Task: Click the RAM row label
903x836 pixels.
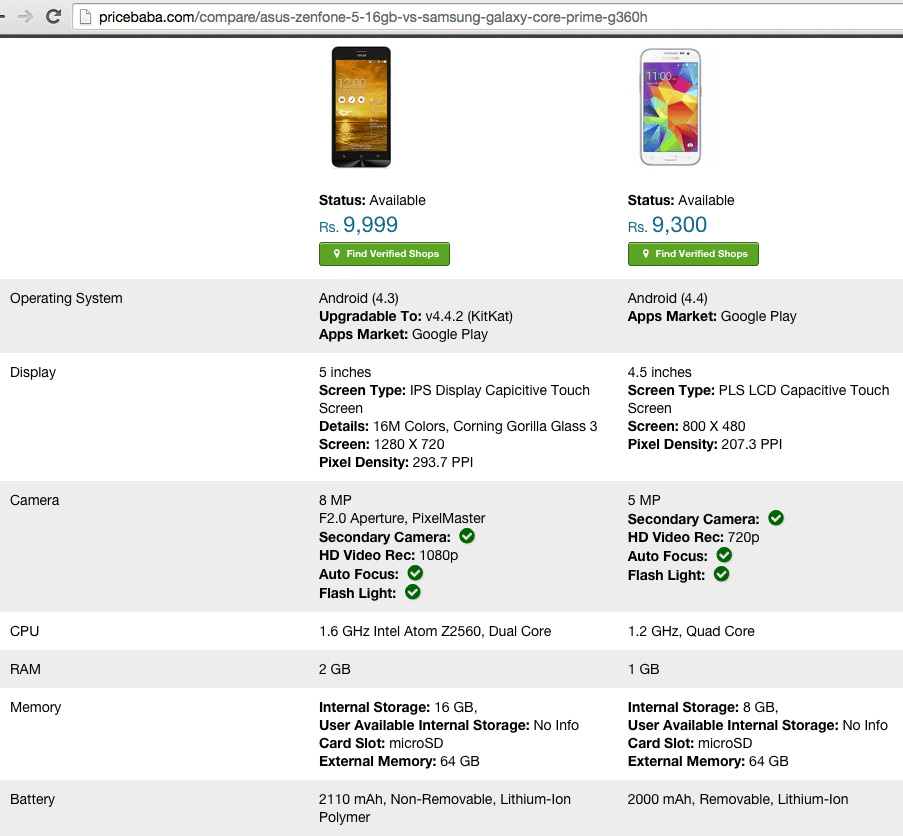Action: click(x=25, y=669)
